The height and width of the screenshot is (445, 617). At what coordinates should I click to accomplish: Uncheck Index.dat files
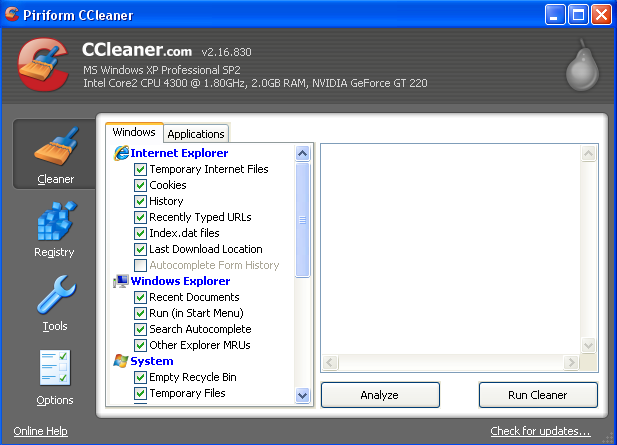pyautogui.click(x=140, y=233)
